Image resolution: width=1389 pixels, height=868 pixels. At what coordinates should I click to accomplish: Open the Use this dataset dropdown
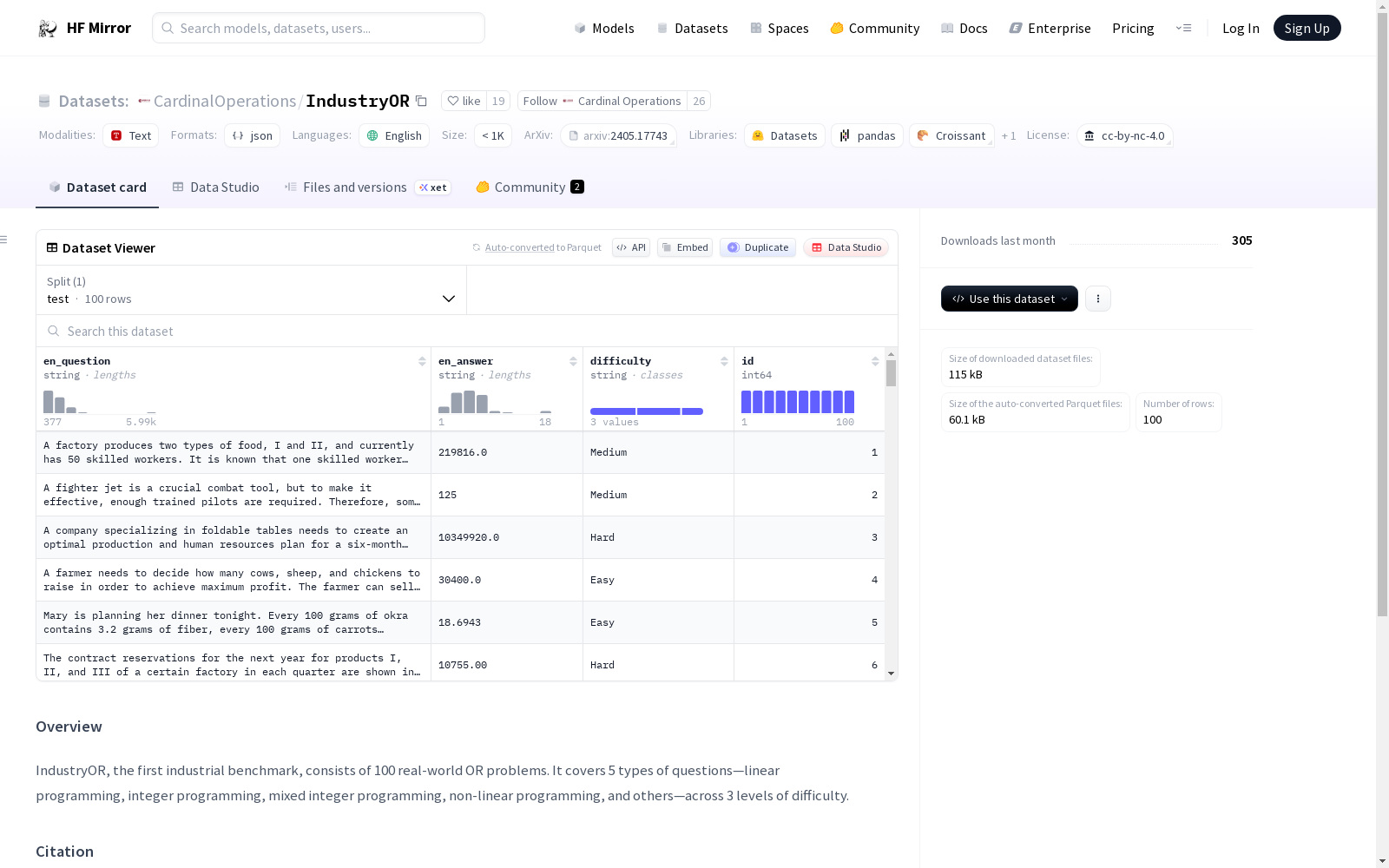[x=1010, y=299]
